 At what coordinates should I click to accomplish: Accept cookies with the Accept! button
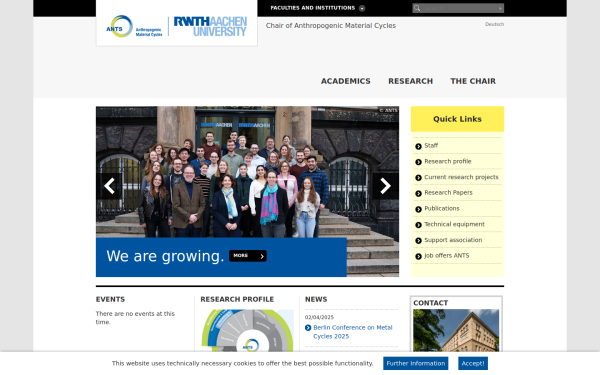coord(473,364)
